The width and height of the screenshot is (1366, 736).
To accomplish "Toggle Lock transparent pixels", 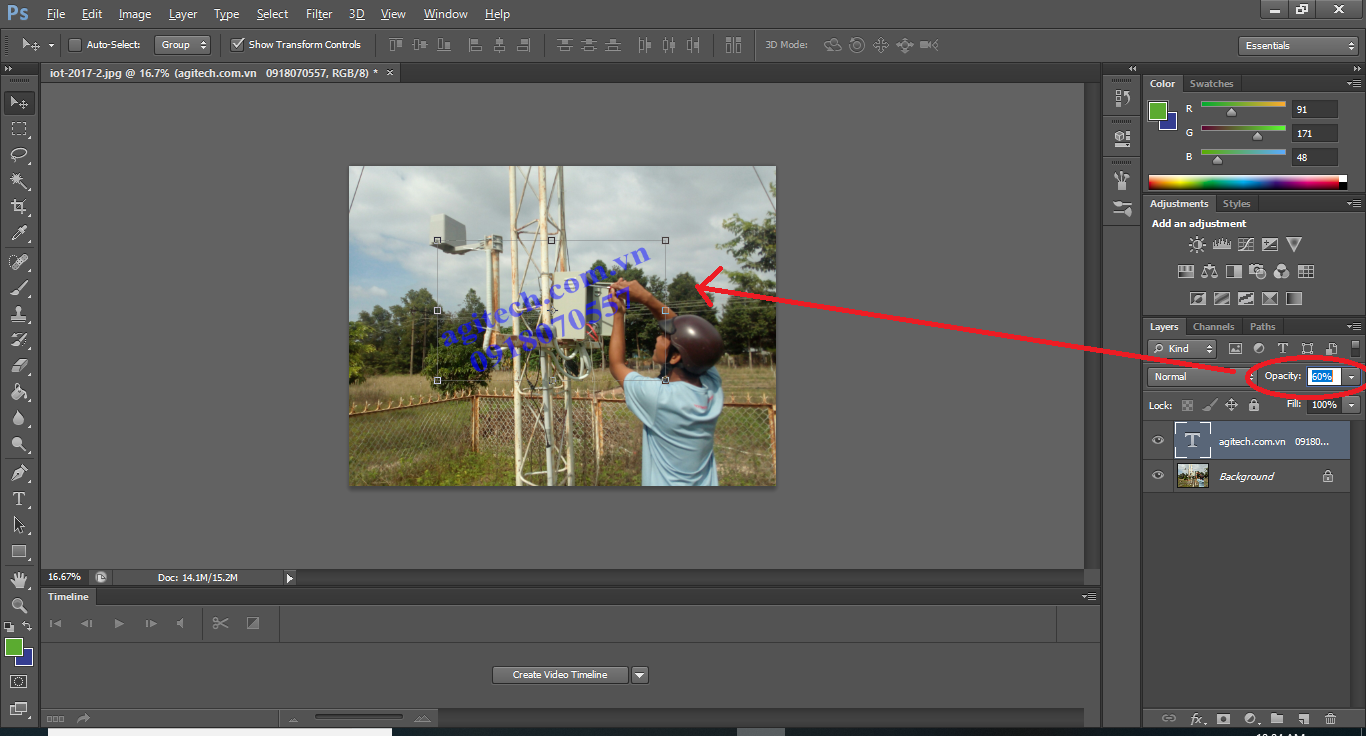I will point(1187,405).
